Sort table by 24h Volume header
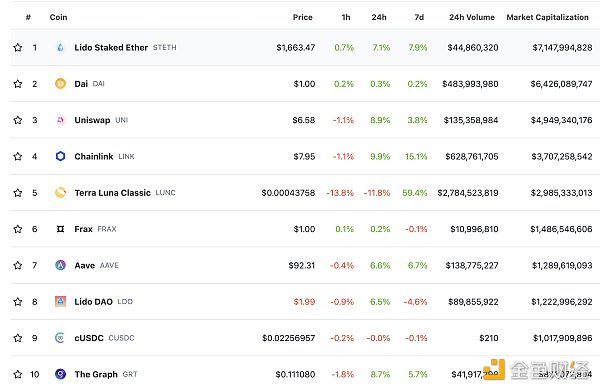 pos(472,17)
